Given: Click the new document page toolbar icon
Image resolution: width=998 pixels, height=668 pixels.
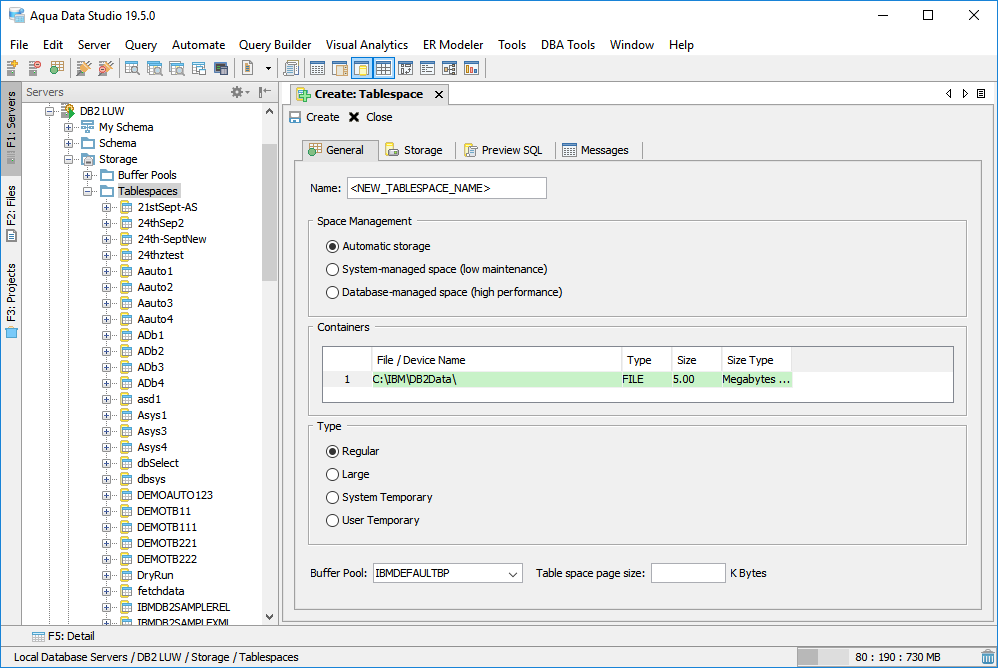Looking at the screenshot, I should 248,68.
